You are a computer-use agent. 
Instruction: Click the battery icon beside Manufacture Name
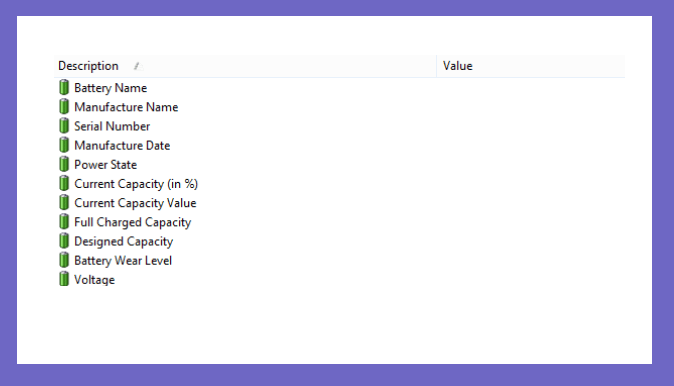[x=64, y=107]
